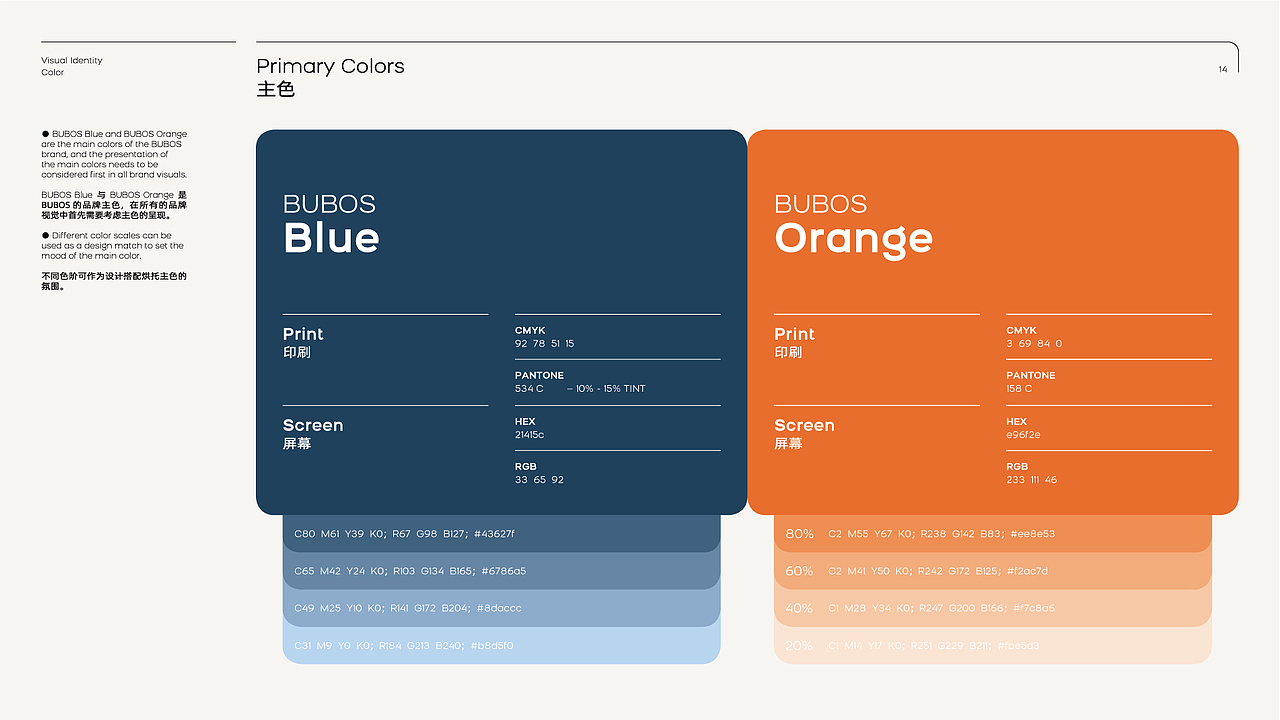Click the blue CMYK value '92 78 51 15'

(545, 343)
